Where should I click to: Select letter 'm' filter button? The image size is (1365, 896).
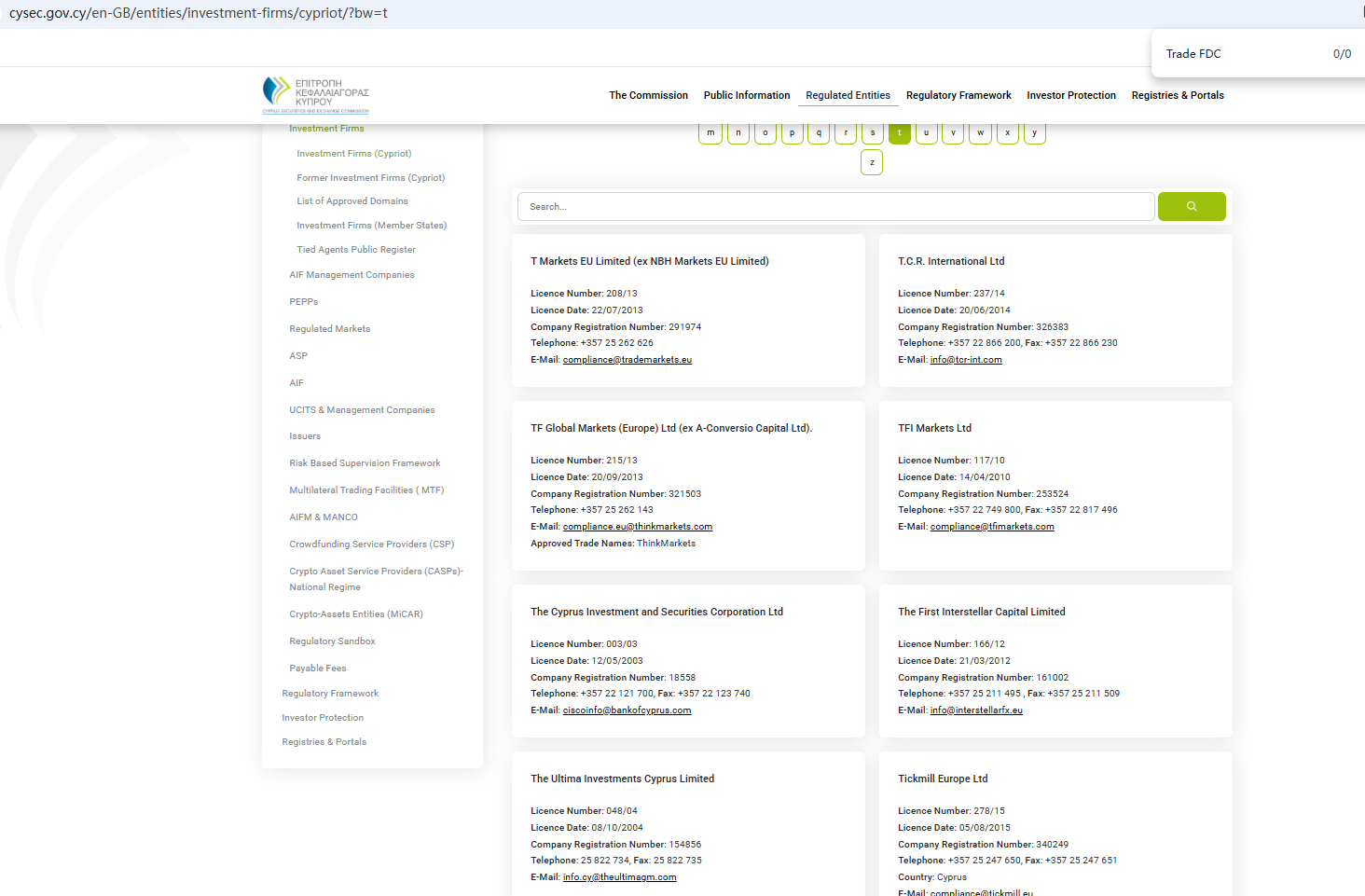(710, 133)
